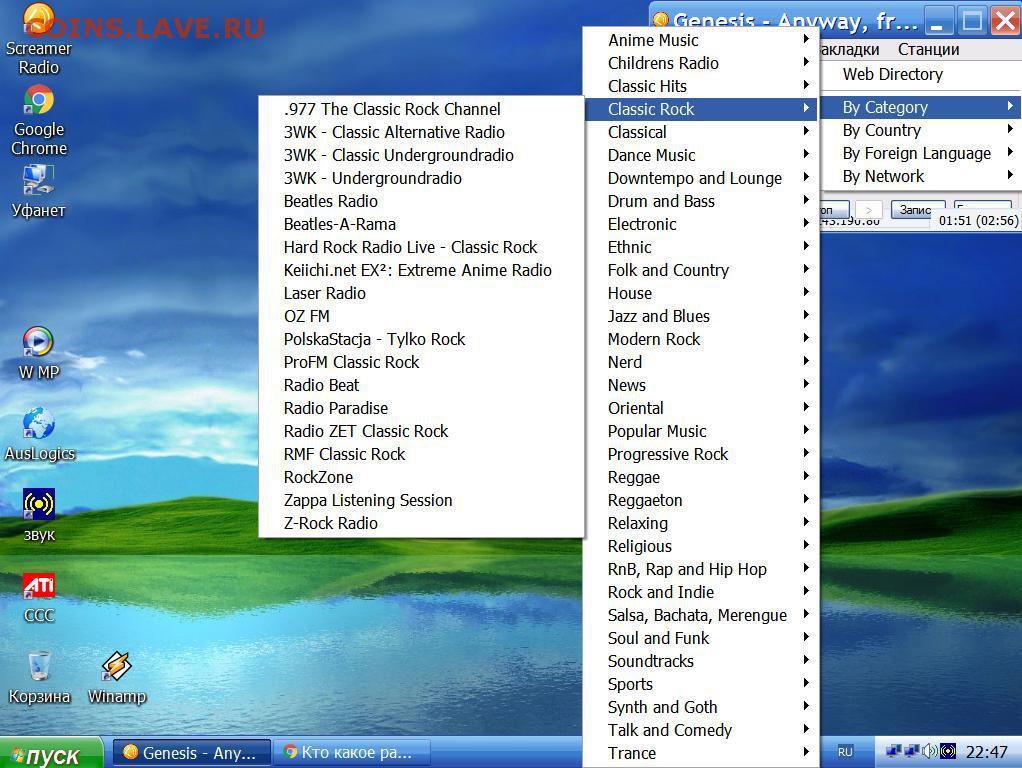Play ProFM Classic Rock station

click(x=421, y=362)
